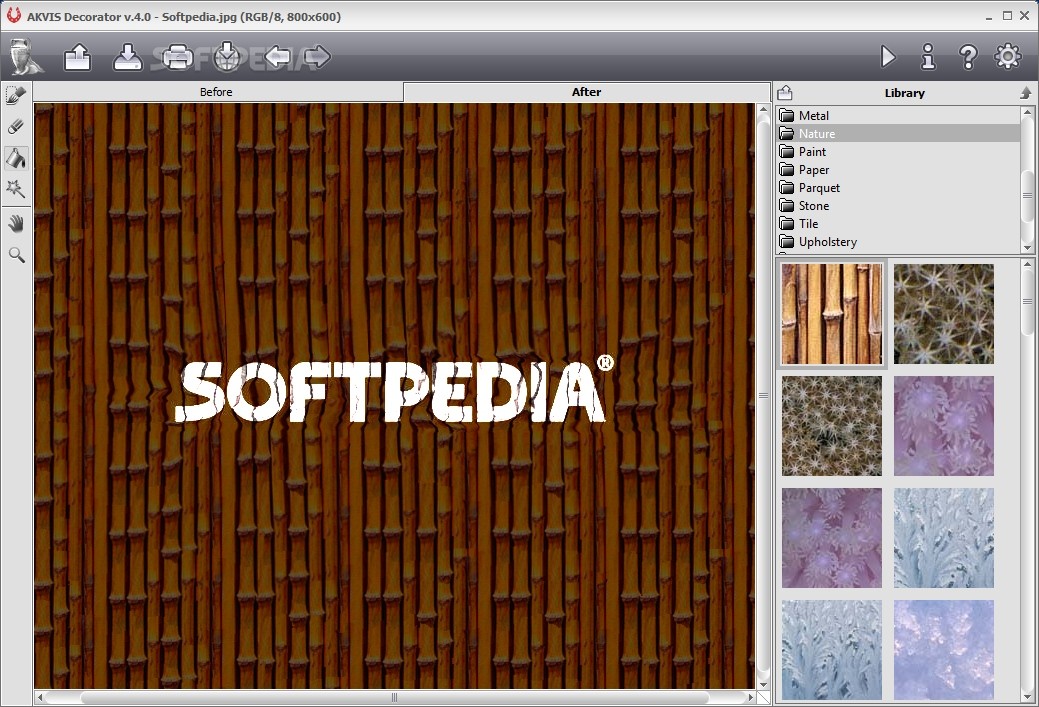Select the lilac ice texture thumbnail
Screen dimensions: 1039x707
point(944,650)
